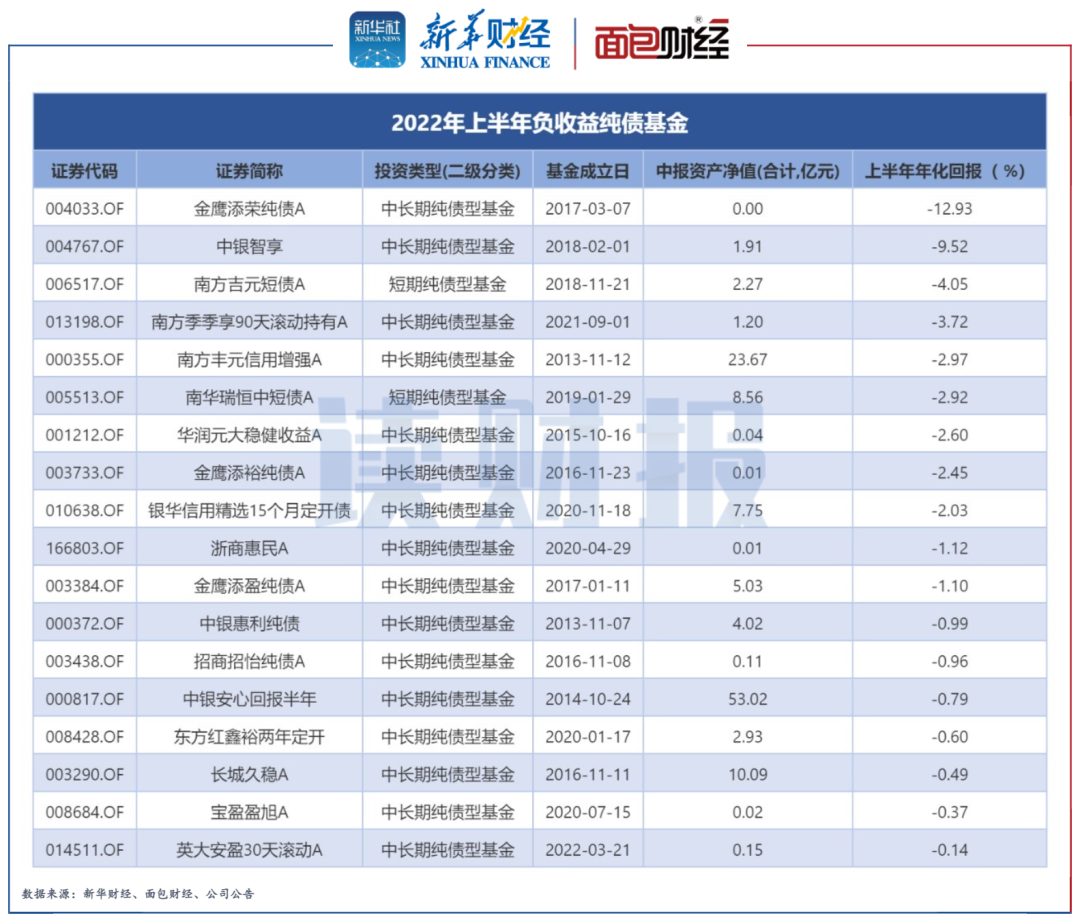Select 短期纯债型基金 in 006517.OF row

coord(448,284)
